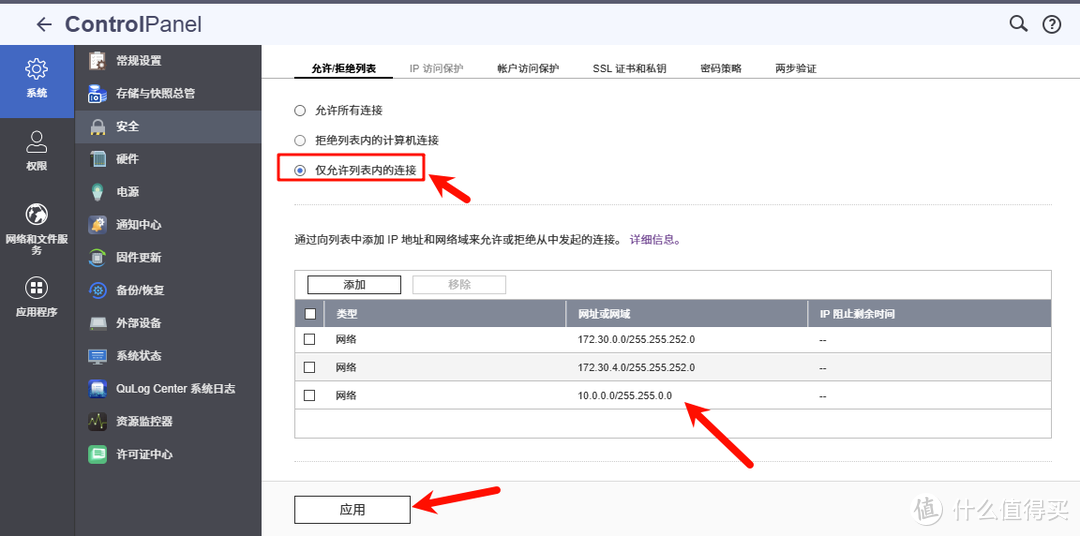Open the help question mark icon
The height and width of the screenshot is (536, 1080).
point(1051,25)
